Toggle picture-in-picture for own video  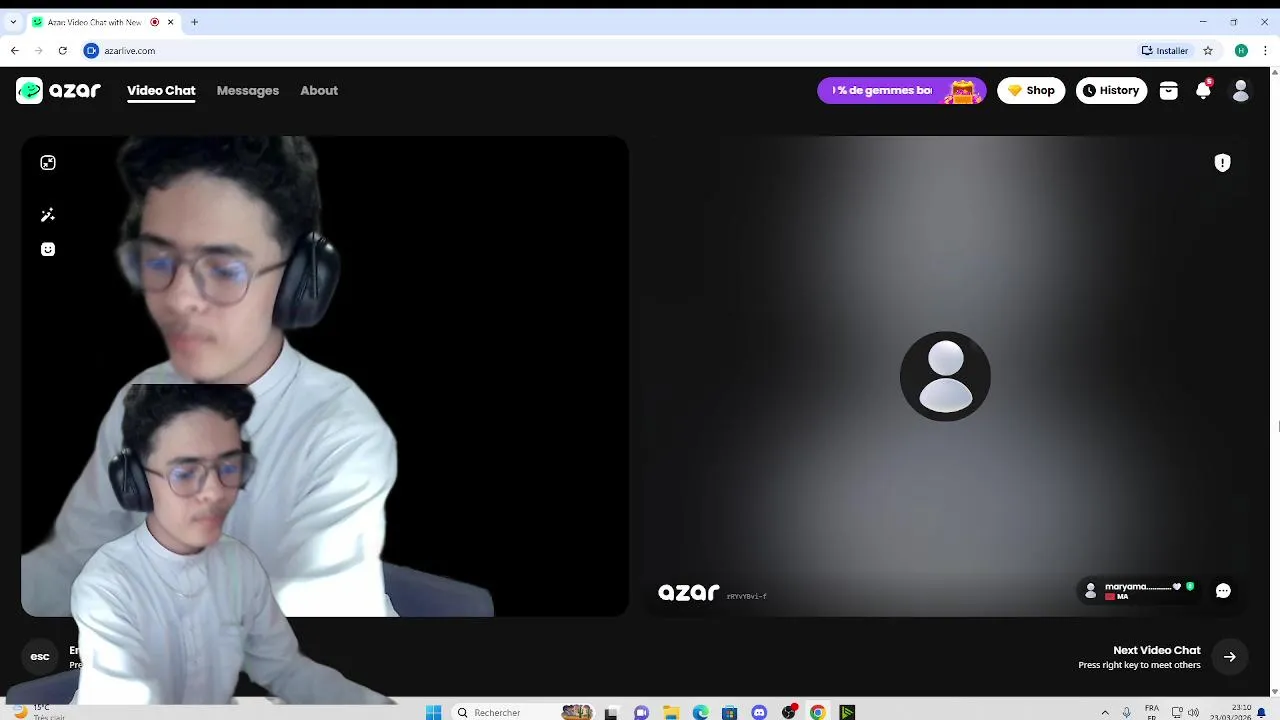click(48, 163)
